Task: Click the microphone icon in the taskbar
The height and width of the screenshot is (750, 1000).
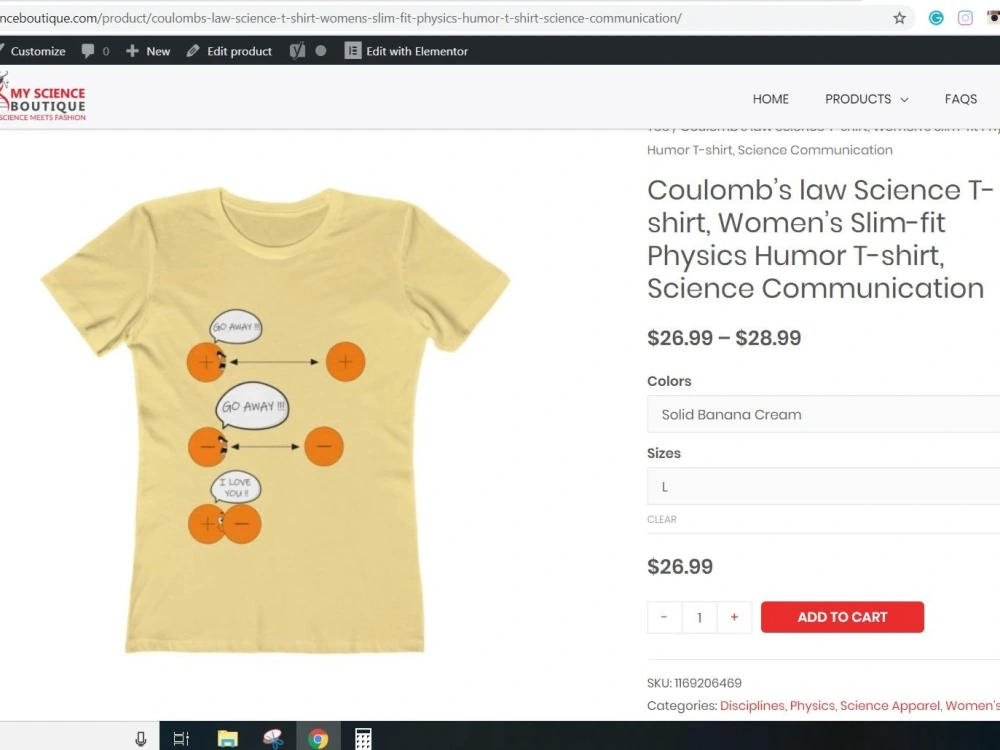Action: point(141,739)
